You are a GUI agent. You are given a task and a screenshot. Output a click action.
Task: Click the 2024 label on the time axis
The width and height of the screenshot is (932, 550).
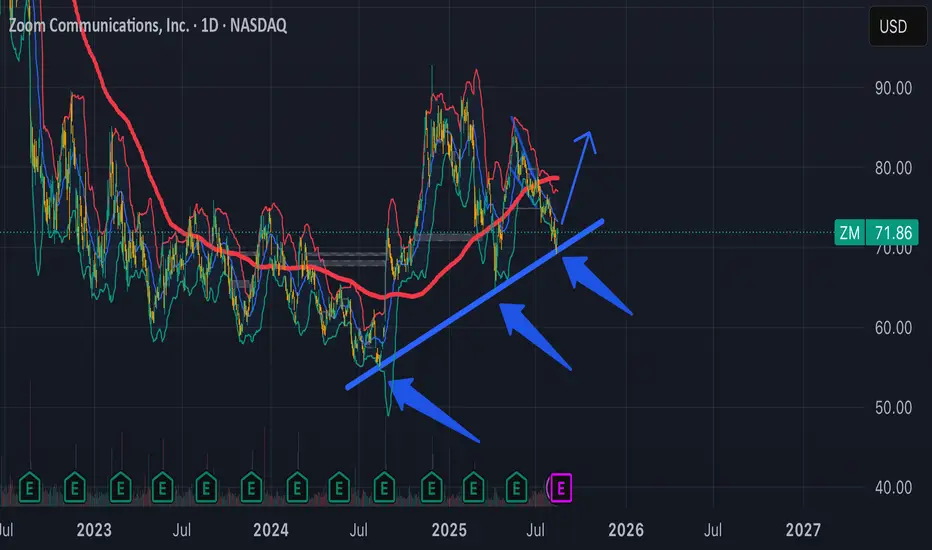tap(271, 530)
